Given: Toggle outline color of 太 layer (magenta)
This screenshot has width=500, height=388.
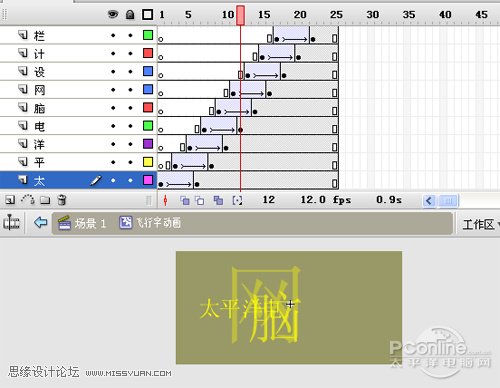Looking at the screenshot, I should (x=148, y=180).
